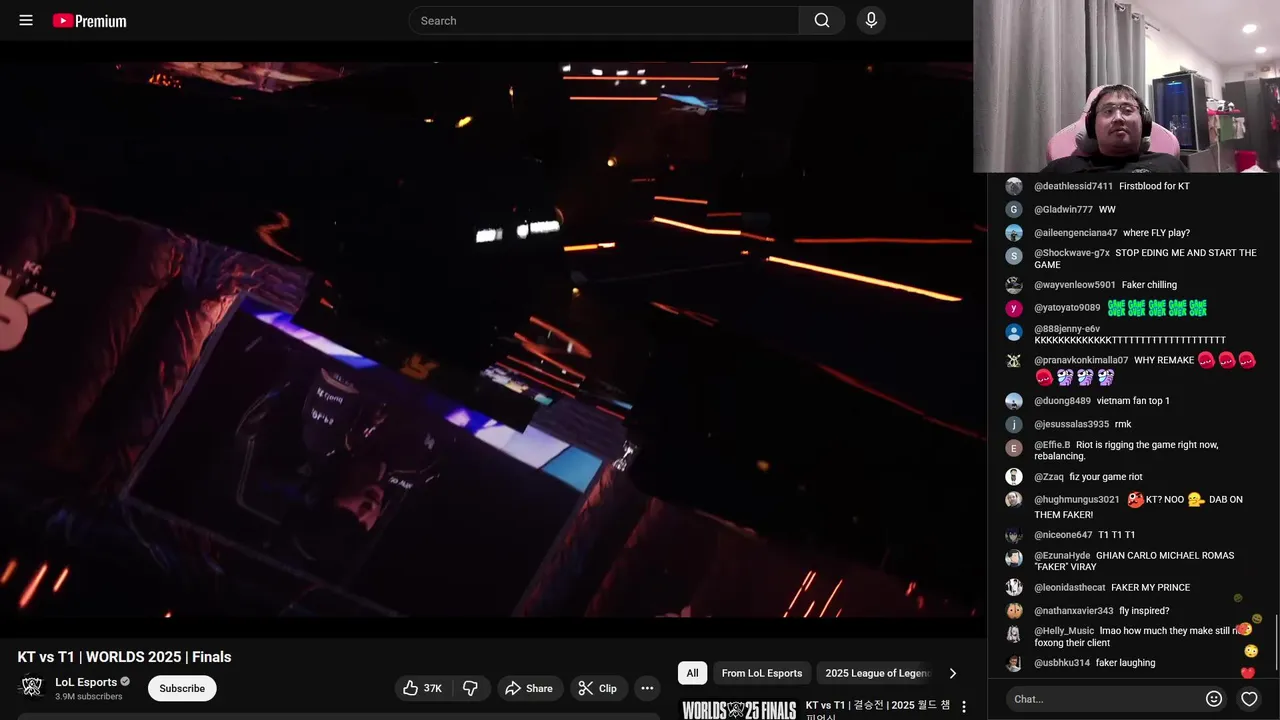Click username @wayvenleow5901 in chat
The height and width of the screenshot is (720, 1280).
tap(1075, 285)
